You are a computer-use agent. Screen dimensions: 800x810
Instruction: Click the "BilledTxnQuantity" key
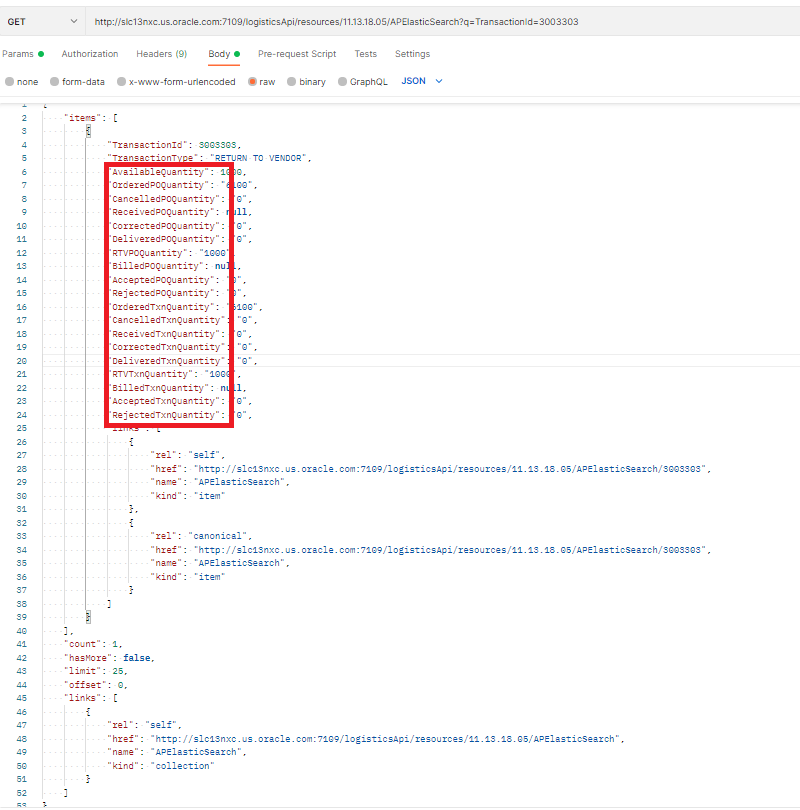pos(159,388)
